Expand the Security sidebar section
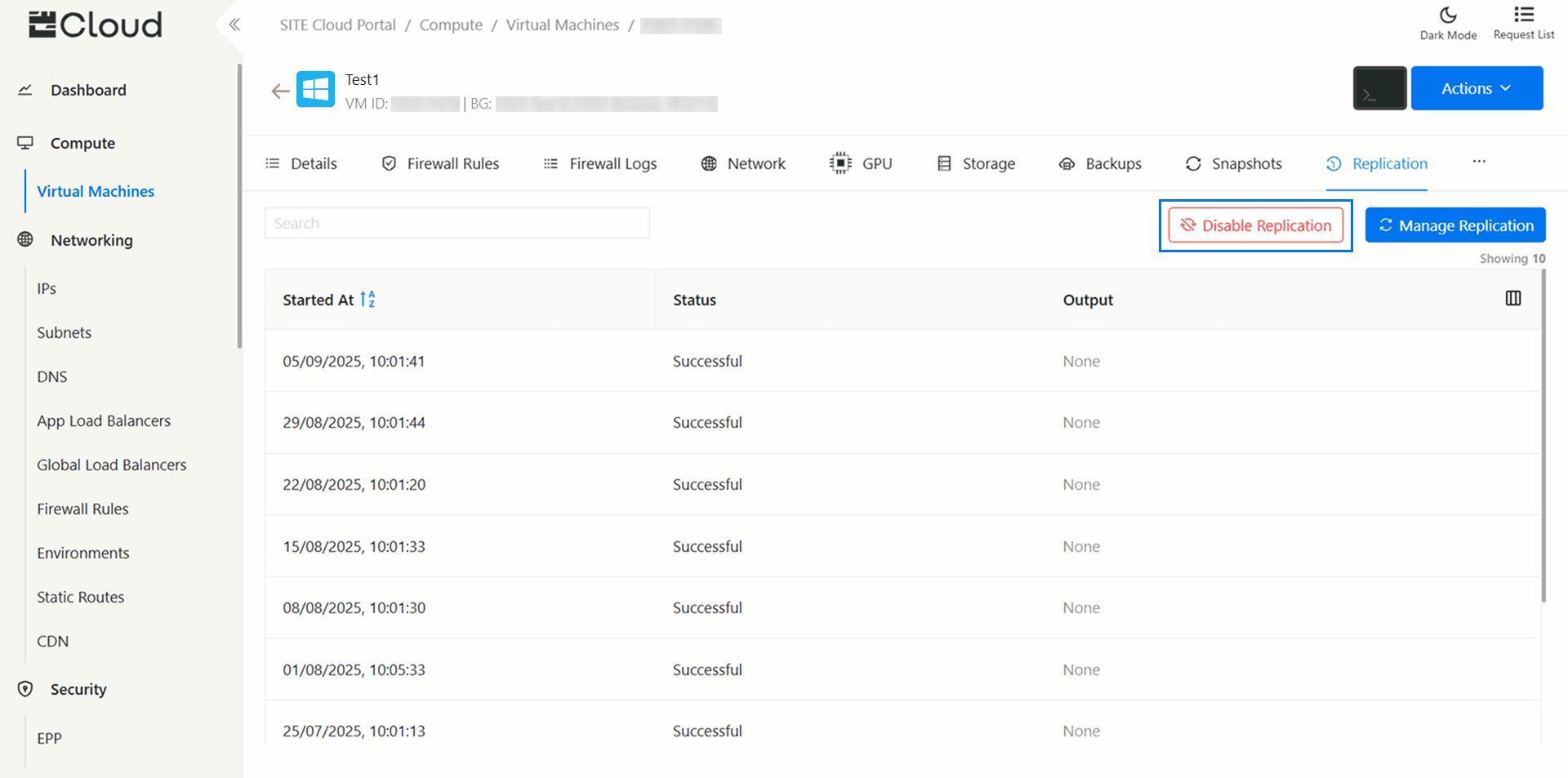The height and width of the screenshot is (778, 1568). [x=78, y=689]
